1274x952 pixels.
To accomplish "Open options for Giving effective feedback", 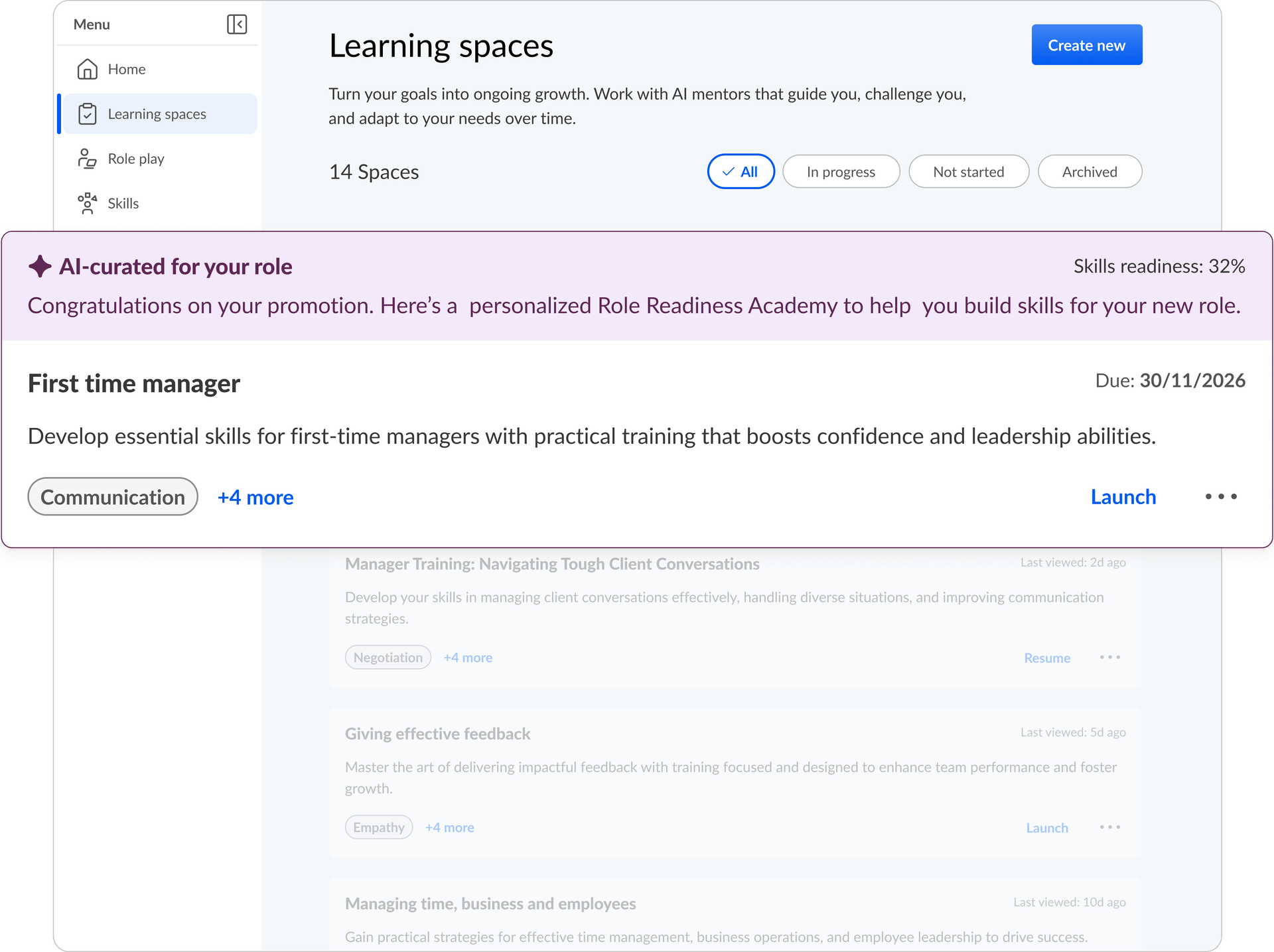I will coord(1109,827).
